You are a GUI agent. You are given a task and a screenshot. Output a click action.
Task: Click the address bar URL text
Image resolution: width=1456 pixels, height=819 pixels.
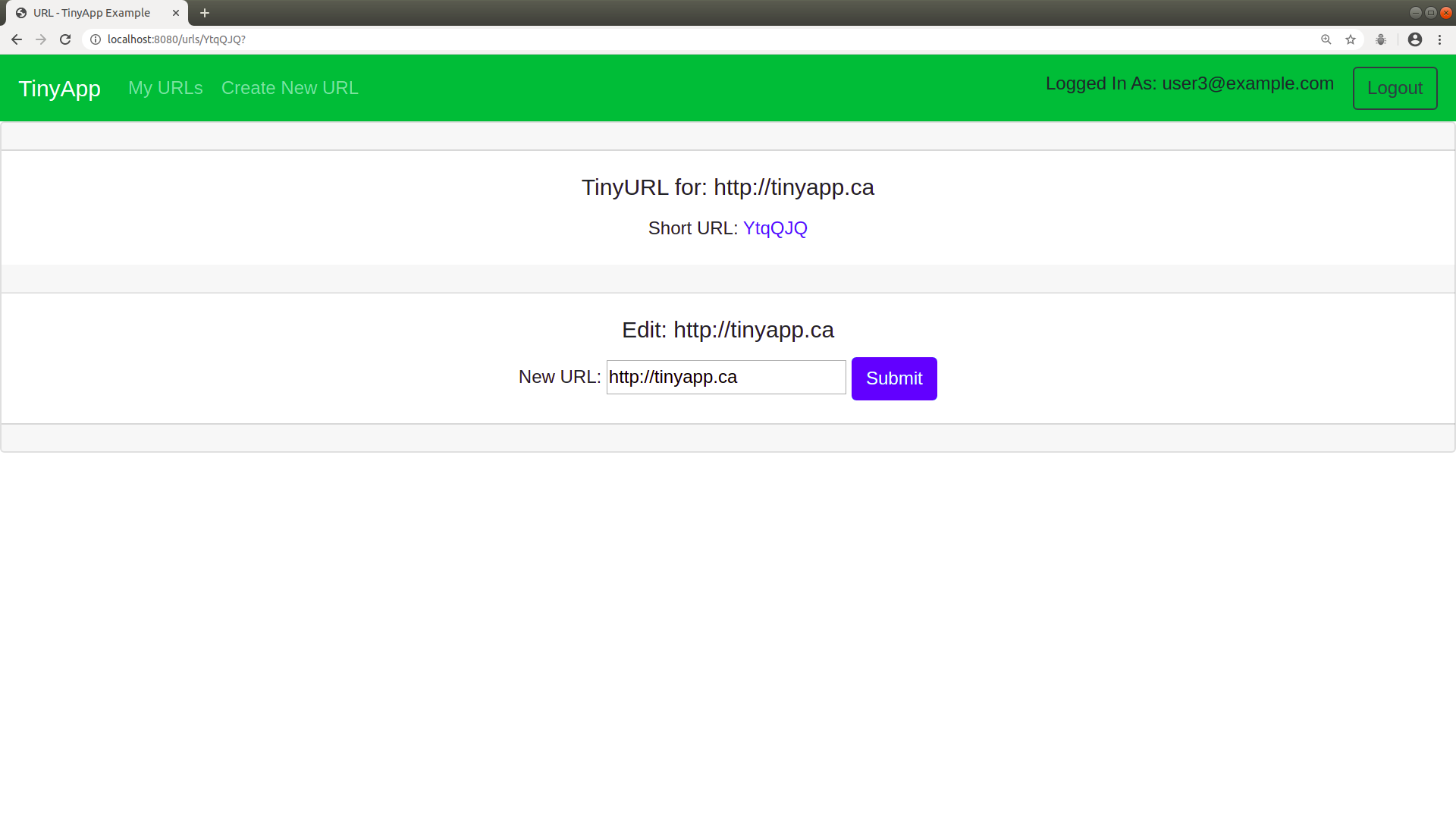(177, 39)
